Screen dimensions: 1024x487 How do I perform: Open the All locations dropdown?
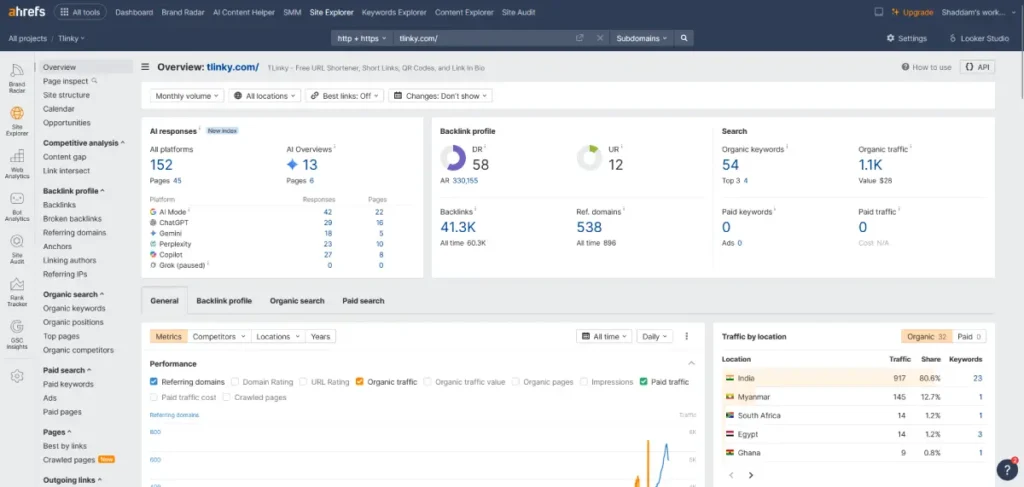pyautogui.click(x=264, y=96)
